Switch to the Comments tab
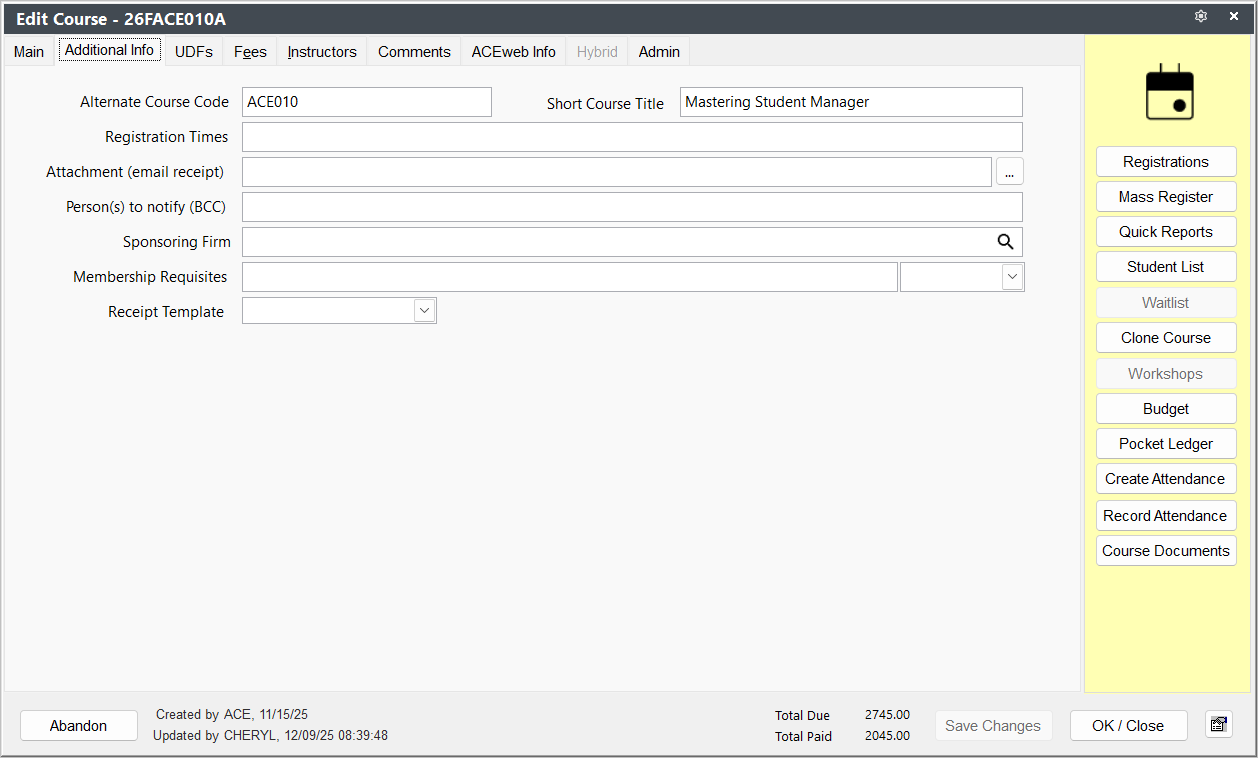The height and width of the screenshot is (758, 1258). click(414, 52)
